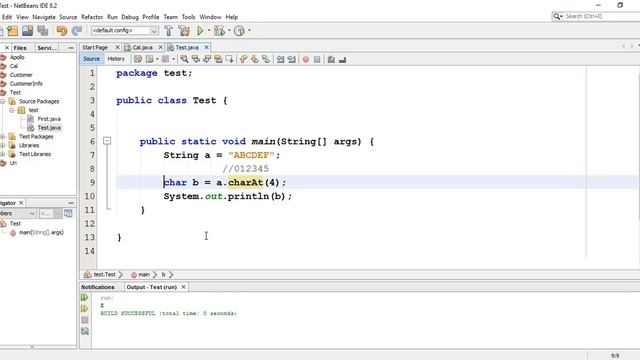This screenshot has height=360, width=640.
Task: Click the Save All toolbar icon
Action: [x=42, y=31]
